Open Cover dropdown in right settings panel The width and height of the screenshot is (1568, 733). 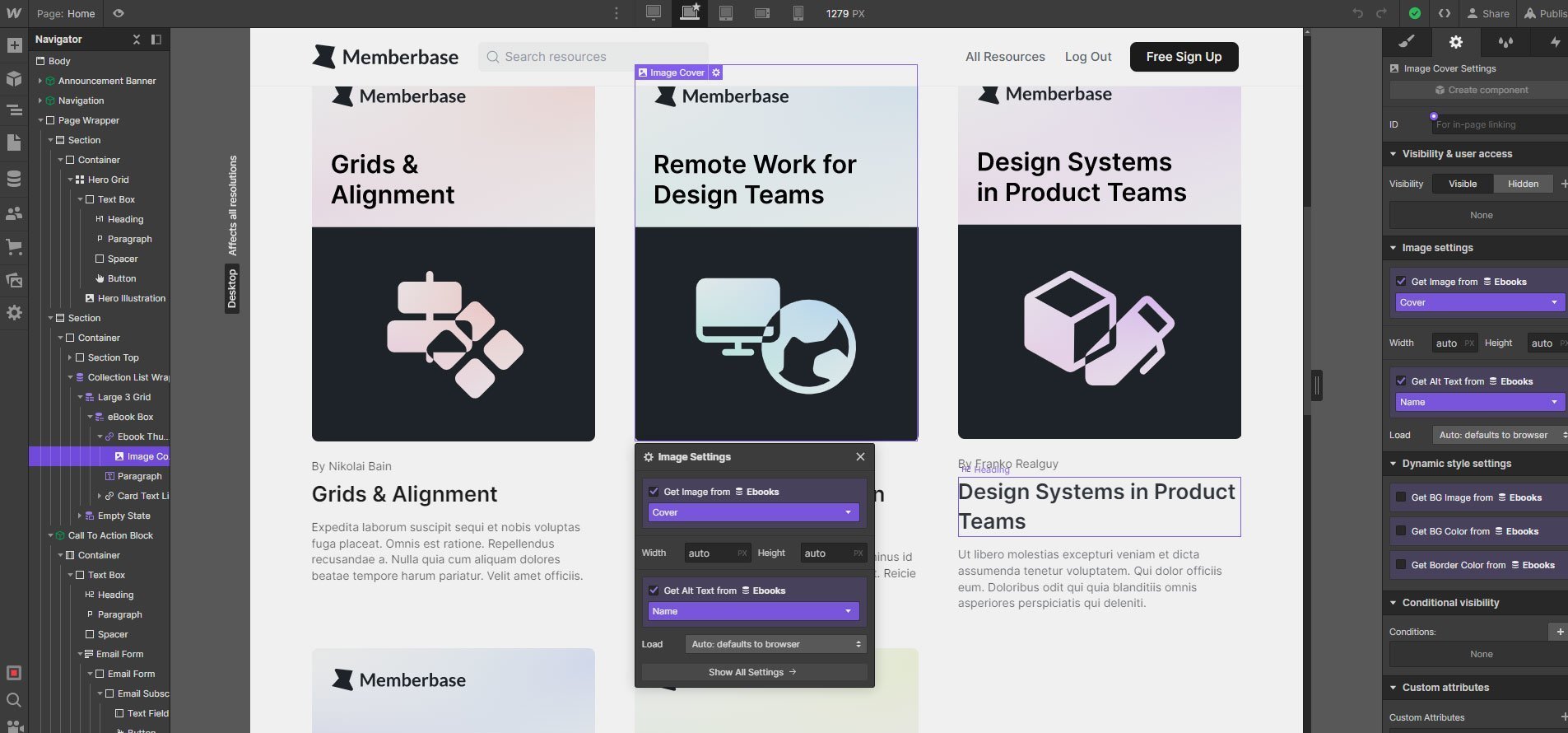point(1480,302)
